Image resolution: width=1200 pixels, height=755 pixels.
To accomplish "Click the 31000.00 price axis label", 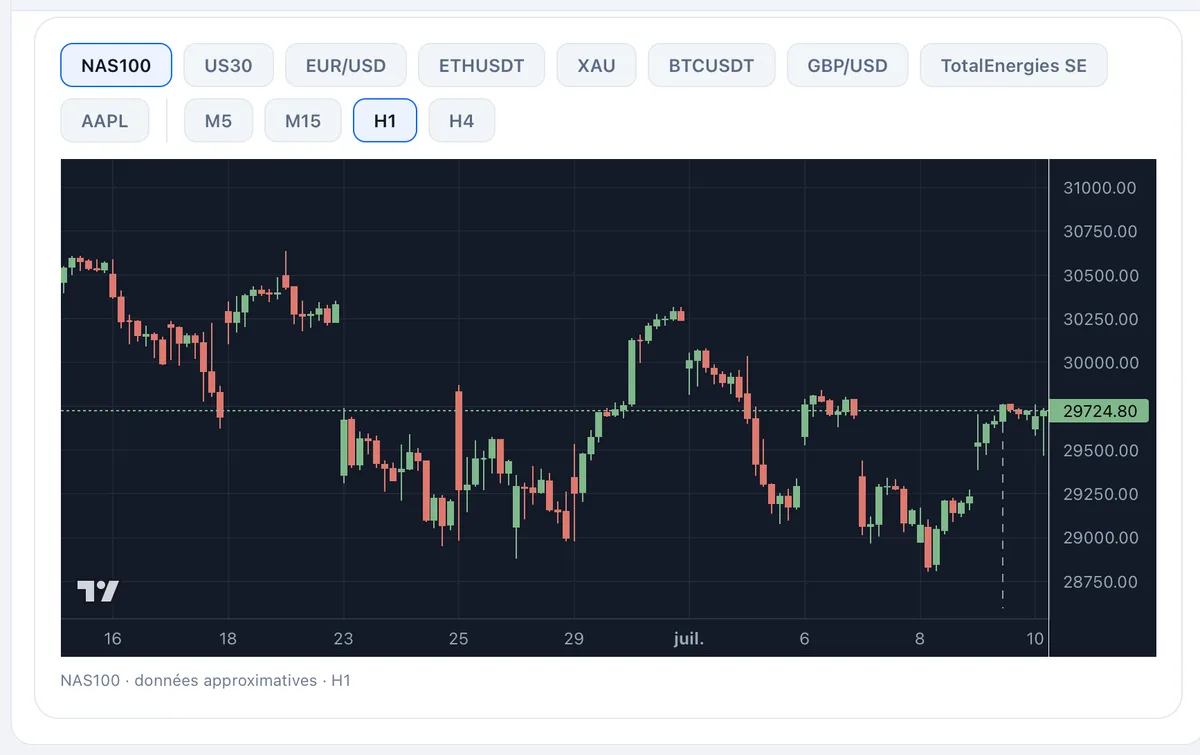I will pos(1100,188).
